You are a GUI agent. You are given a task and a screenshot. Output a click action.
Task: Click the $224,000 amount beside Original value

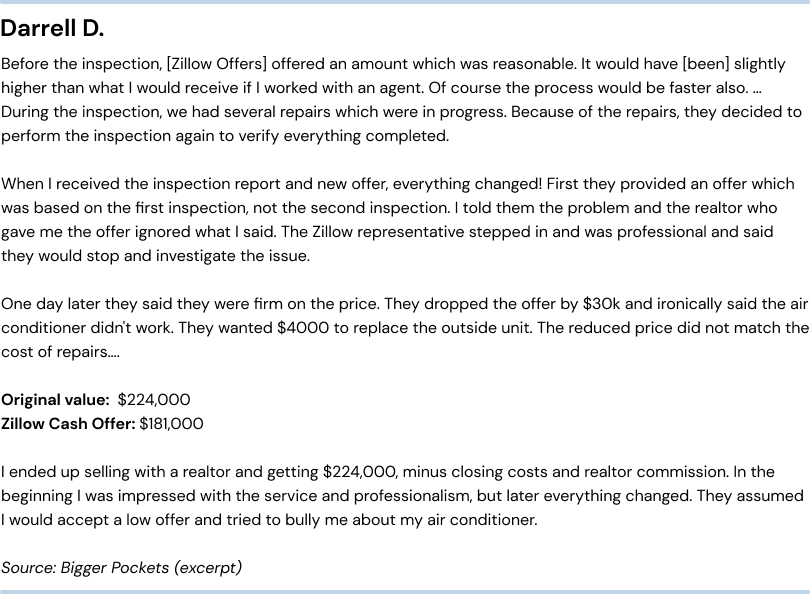(x=154, y=400)
